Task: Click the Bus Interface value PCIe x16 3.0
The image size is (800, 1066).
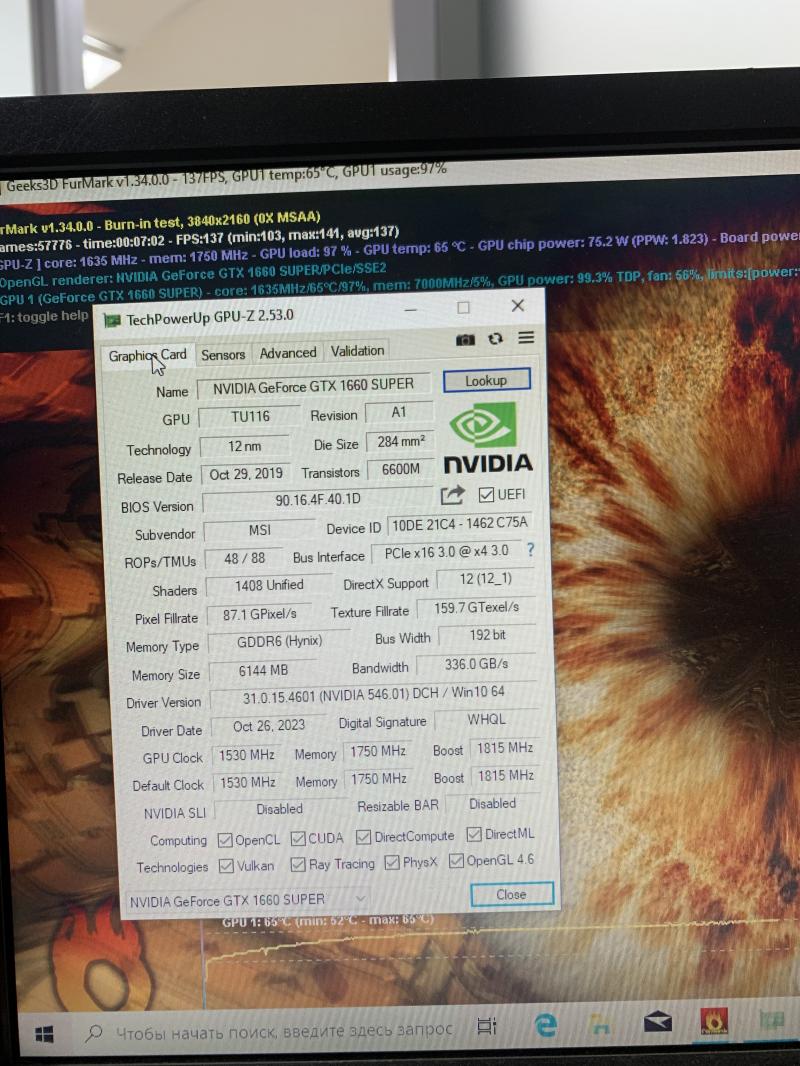Action: coord(447,552)
